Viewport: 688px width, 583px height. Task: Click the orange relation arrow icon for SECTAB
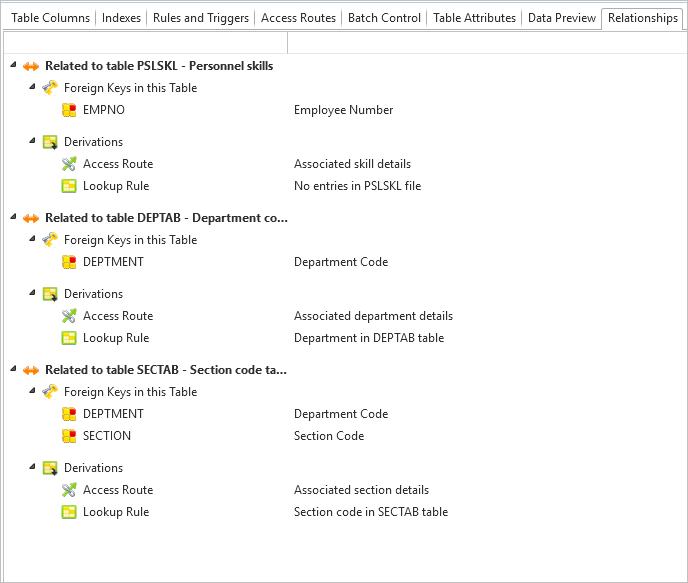(x=31, y=370)
